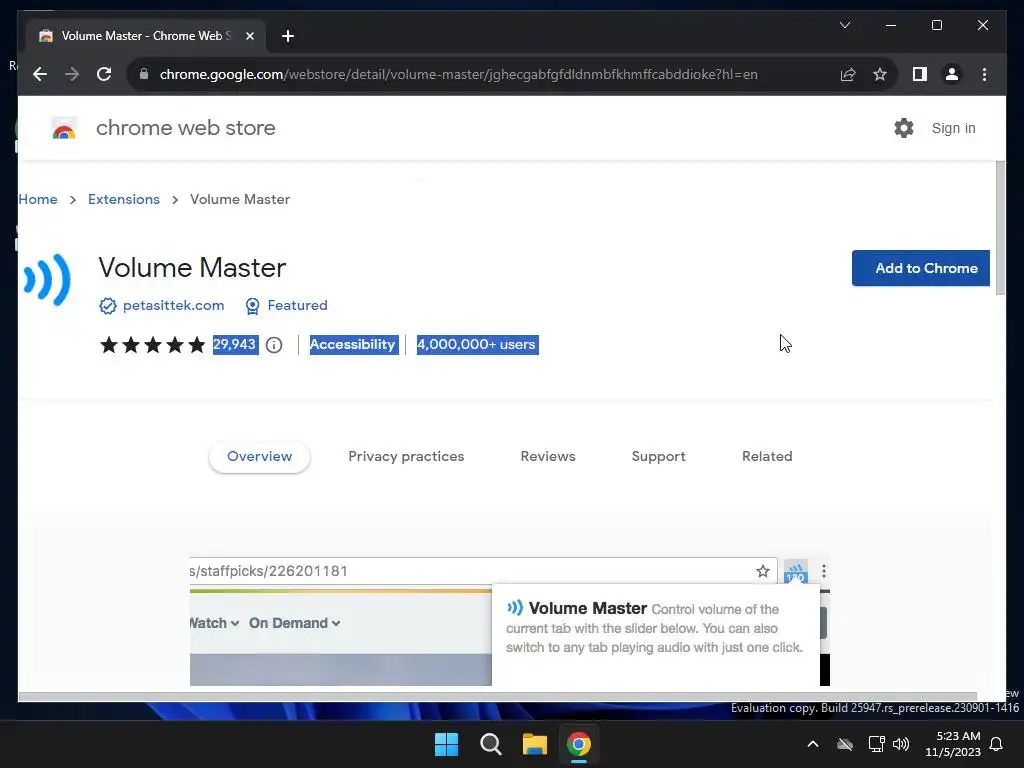Go to the Extensions breadcrumb

click(x=123, y=199)
